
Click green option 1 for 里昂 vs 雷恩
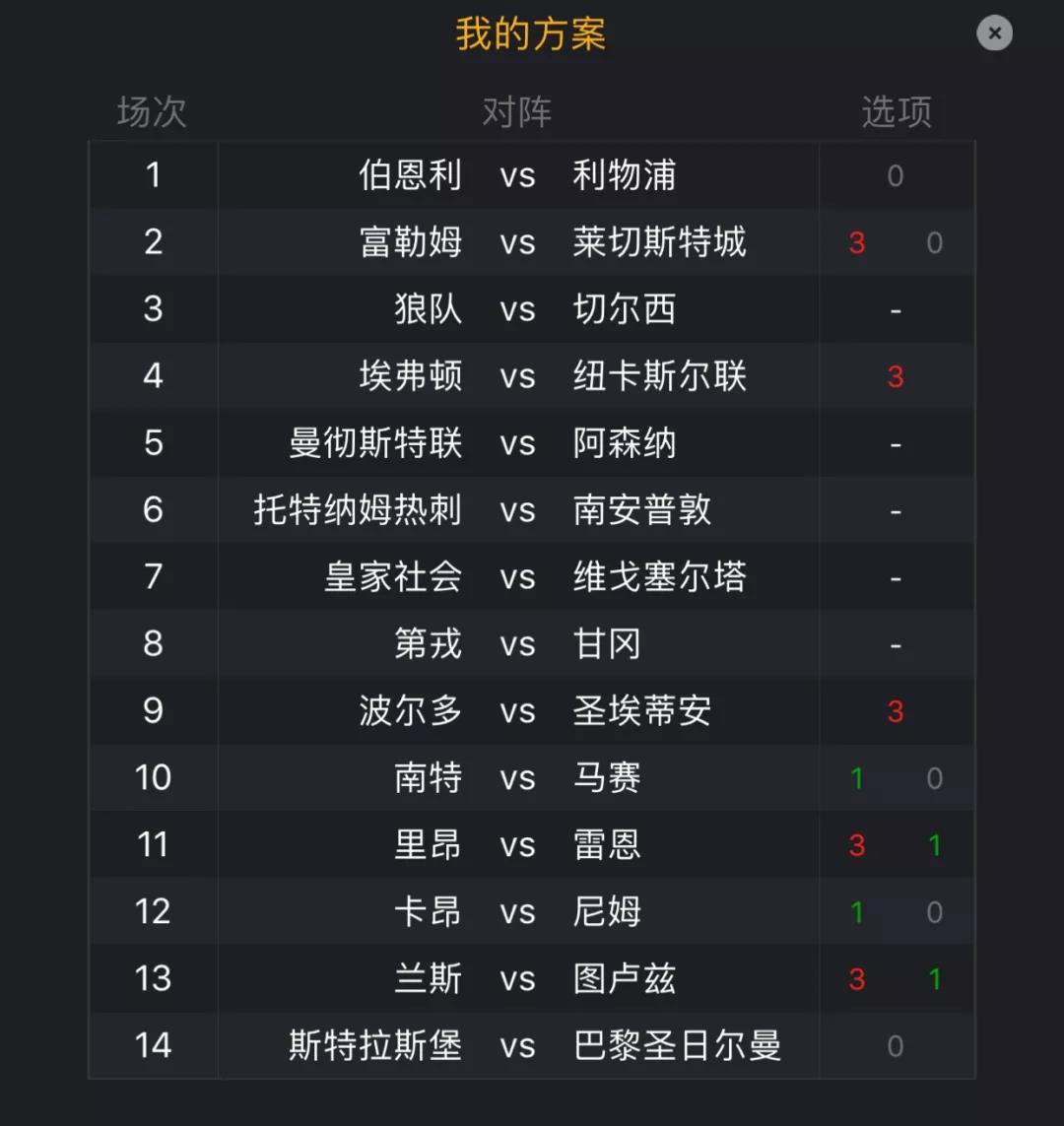[934, 845]
